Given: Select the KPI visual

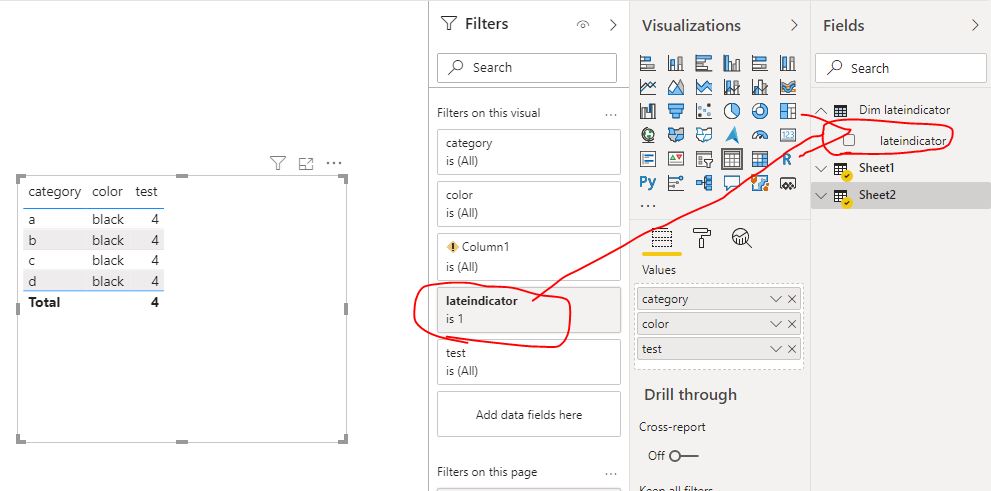Looking at the screenshot, I should (x=676, y=159).
